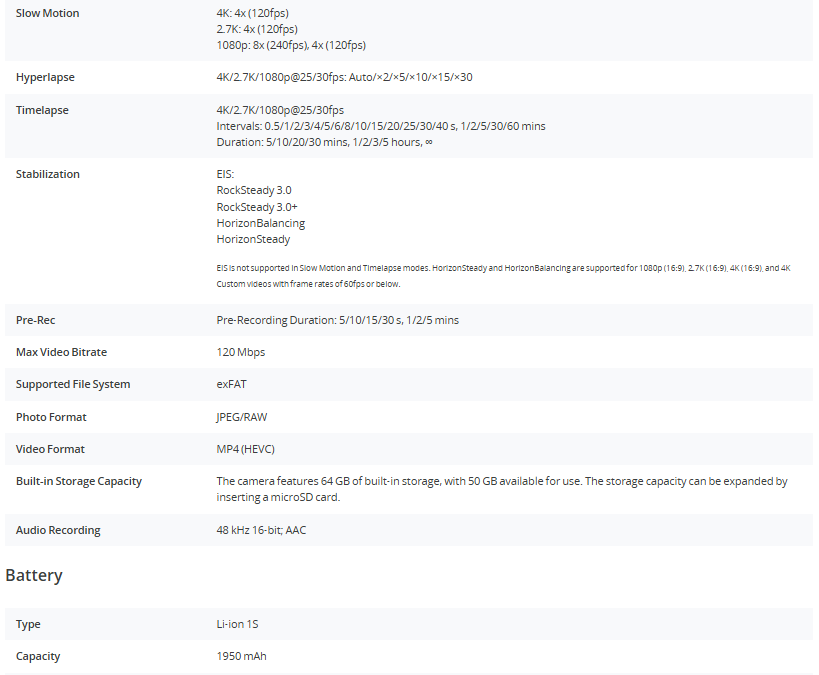Click the Hyperlapse spec label
This screenshot has height=675, width=819.
45,78
